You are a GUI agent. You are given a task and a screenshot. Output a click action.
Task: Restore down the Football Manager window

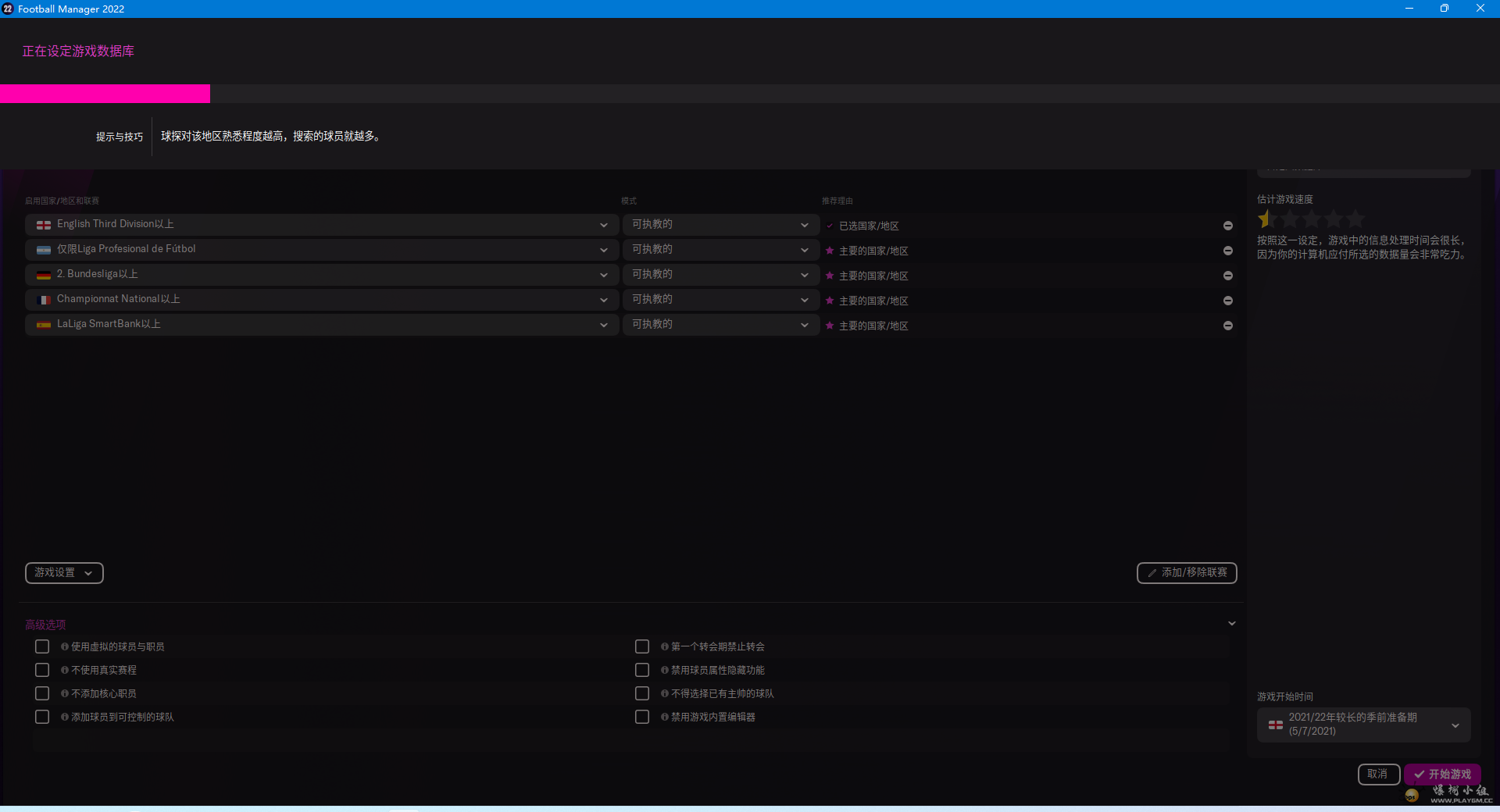tap(1445, 9)
